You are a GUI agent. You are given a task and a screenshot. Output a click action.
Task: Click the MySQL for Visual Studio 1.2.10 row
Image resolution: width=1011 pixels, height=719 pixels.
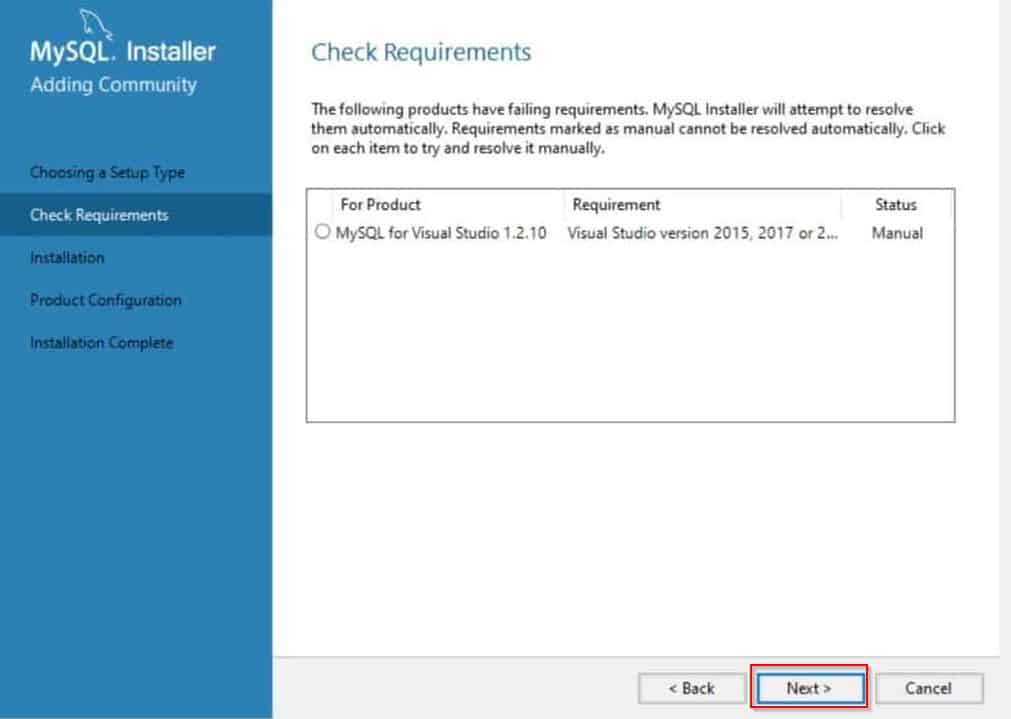[x=422, y=233]
